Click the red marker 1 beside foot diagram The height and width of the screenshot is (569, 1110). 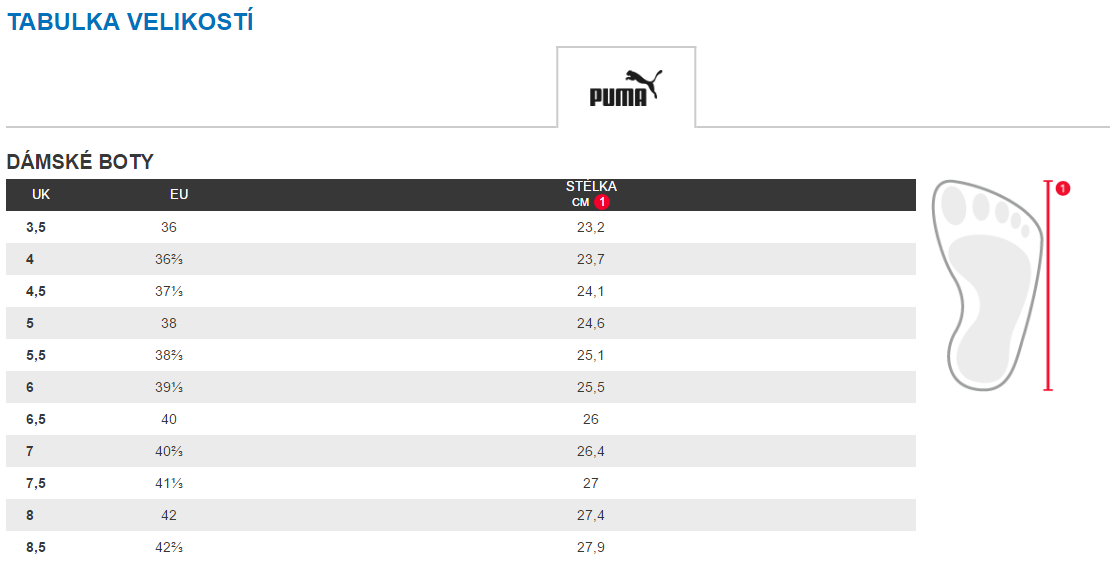tap(1063, 188)
